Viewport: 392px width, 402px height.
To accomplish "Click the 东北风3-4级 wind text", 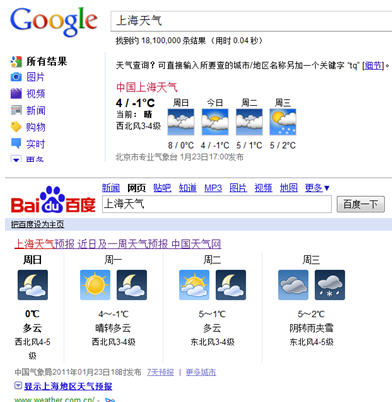I will [x=212, y=342].
